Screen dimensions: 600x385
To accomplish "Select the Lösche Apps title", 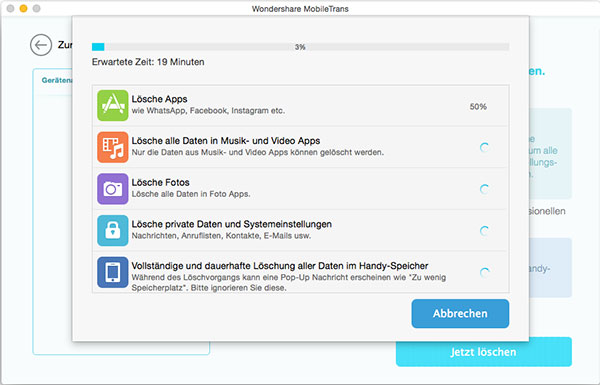I will (x=160, y=99).
